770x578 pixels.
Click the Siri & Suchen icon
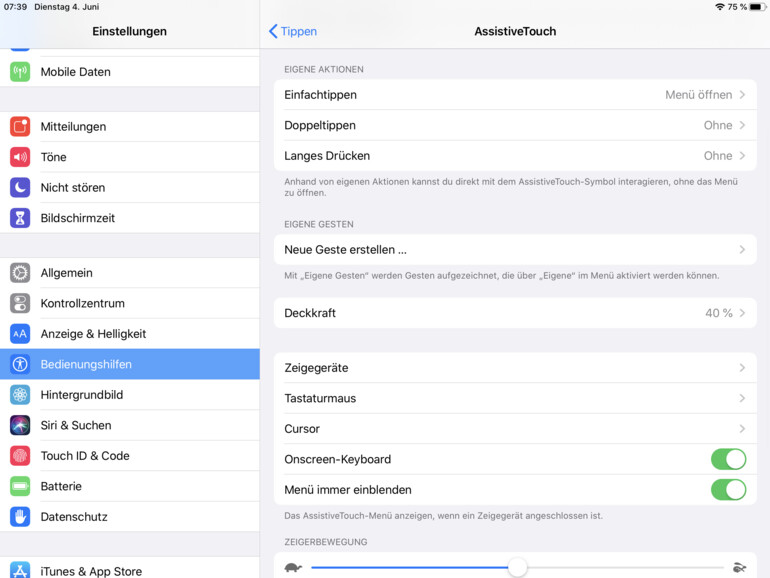pyautogui.click(x=20, y=425)
